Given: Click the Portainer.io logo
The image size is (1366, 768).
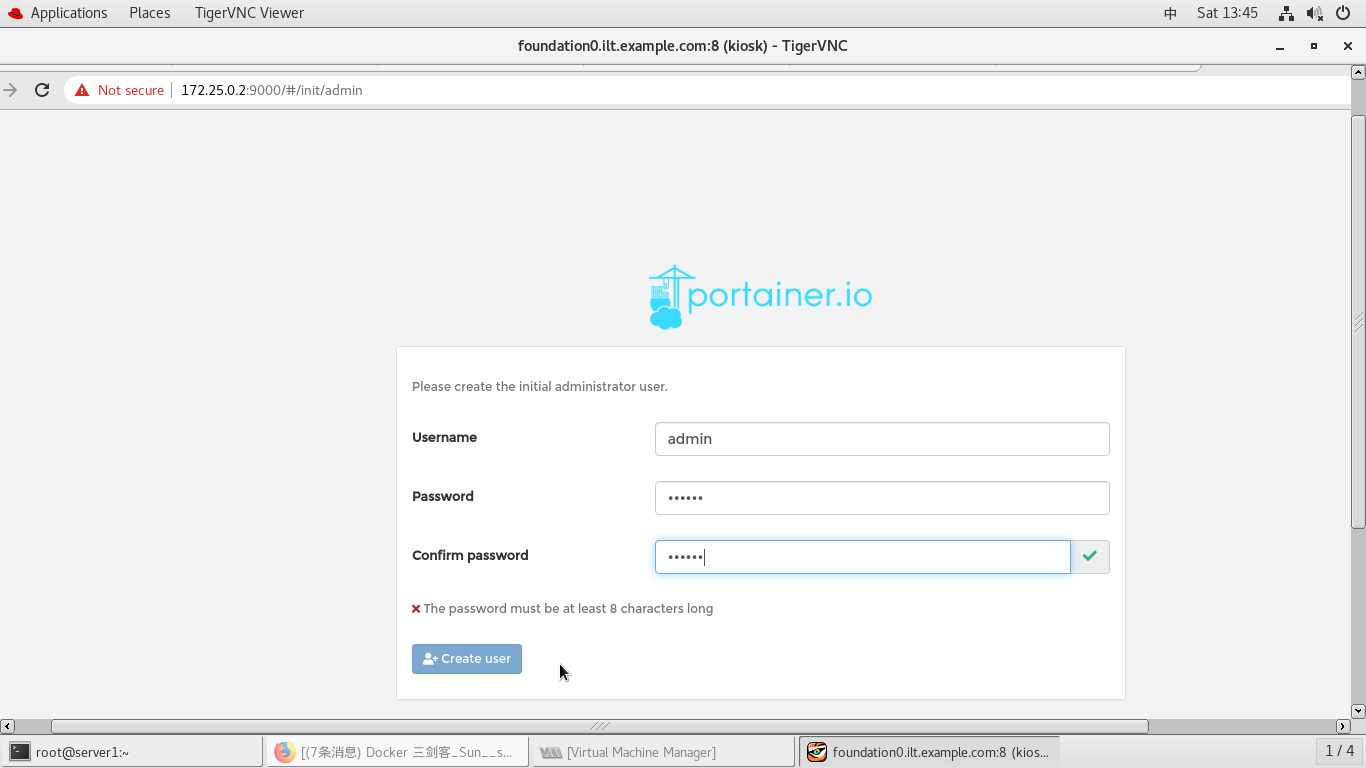Looking at the screenshot, I should [x=760, y=297].
